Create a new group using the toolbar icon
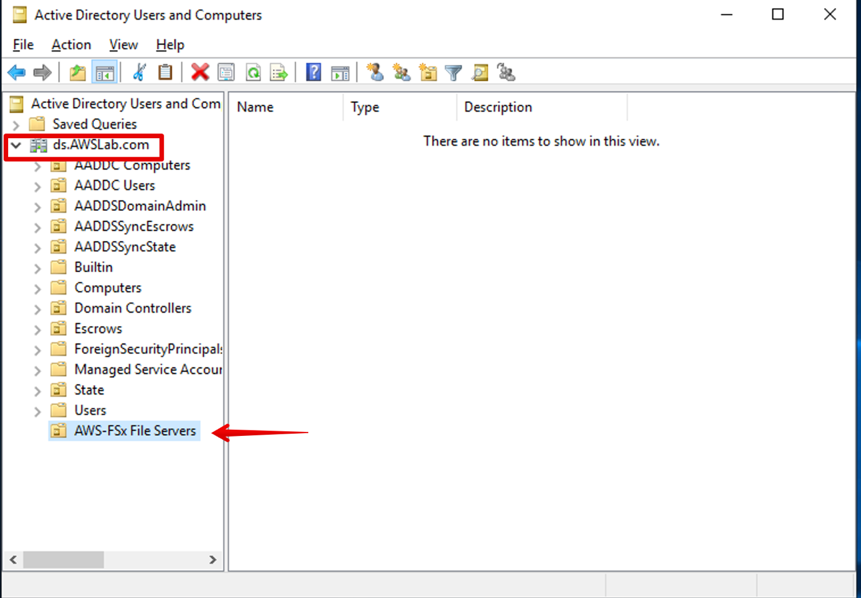The height and width of the screenshot is (598, 861). click(400, 72)
